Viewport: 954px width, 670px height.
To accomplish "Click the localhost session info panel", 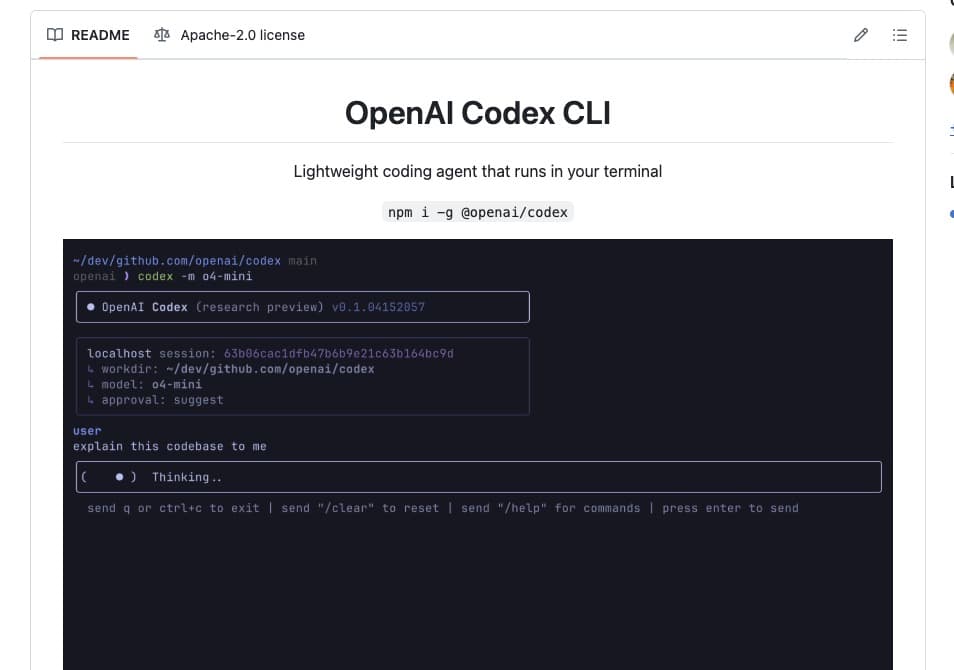I will 303,376.
